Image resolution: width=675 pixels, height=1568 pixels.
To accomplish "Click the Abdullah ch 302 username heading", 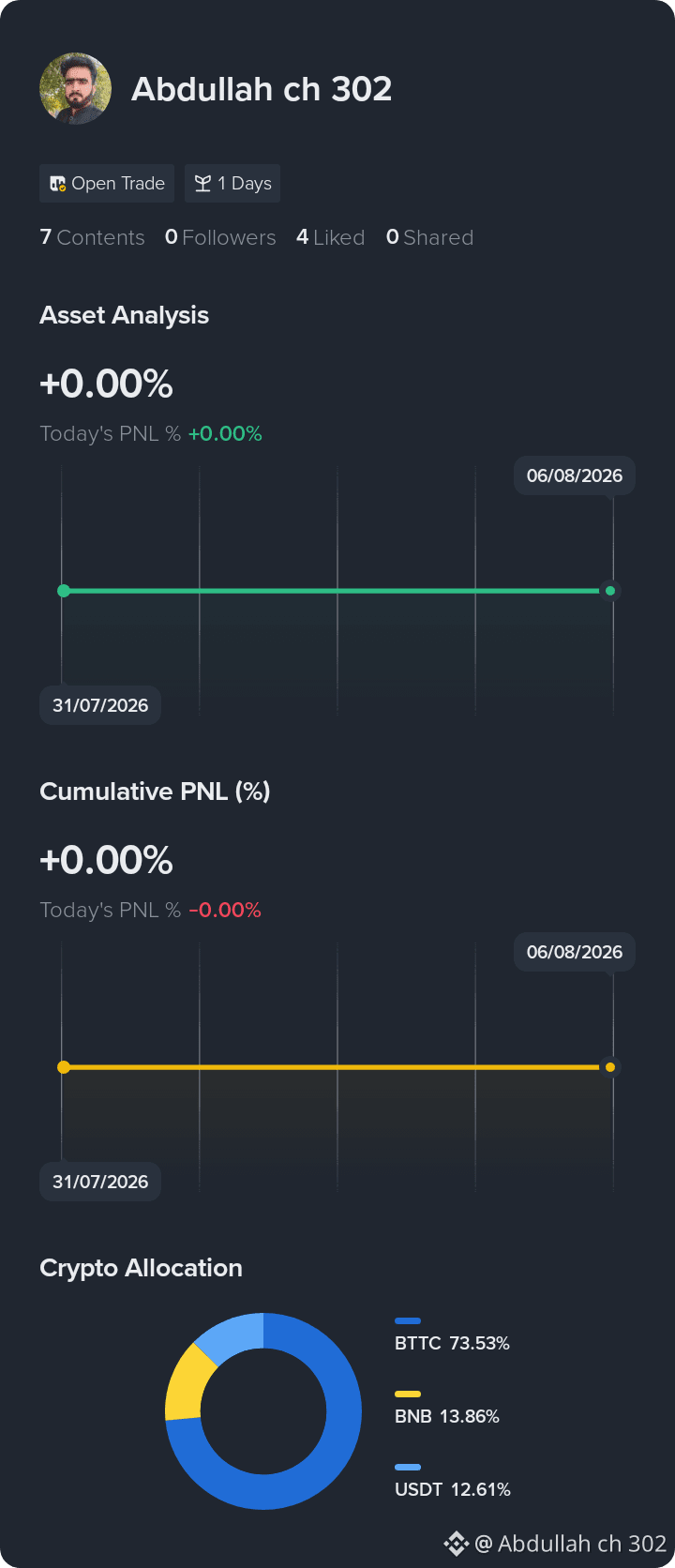I will [x=262, y=89].
